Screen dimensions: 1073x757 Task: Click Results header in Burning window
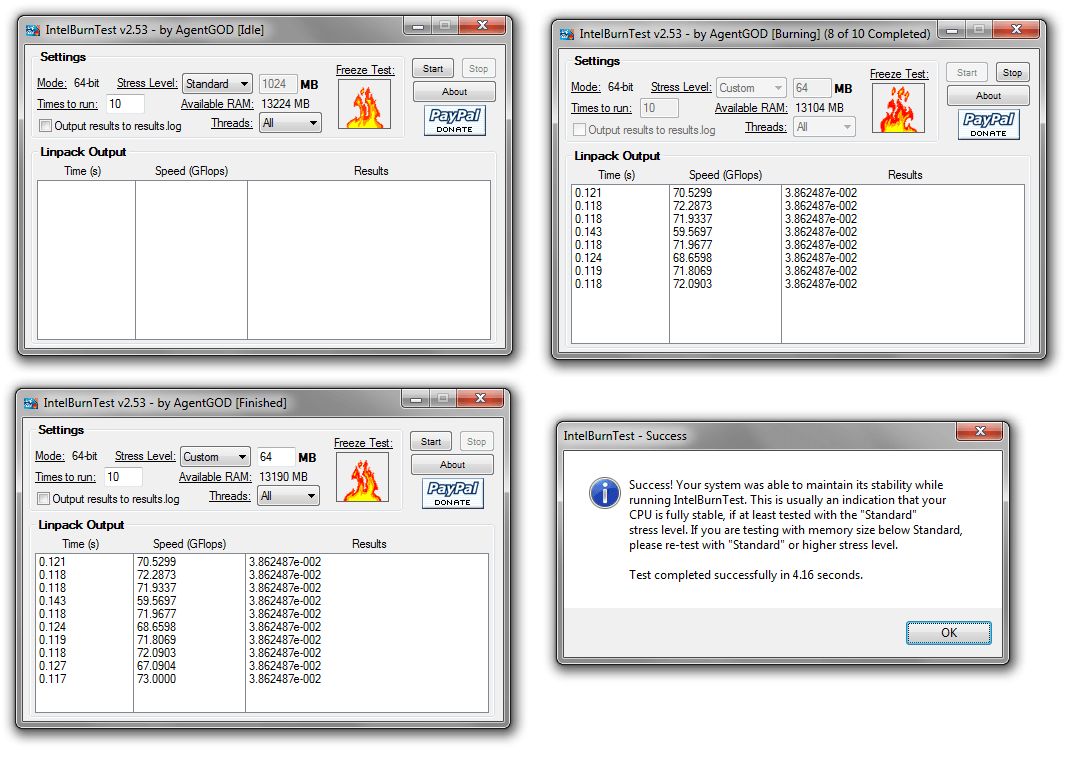(905, 175)
